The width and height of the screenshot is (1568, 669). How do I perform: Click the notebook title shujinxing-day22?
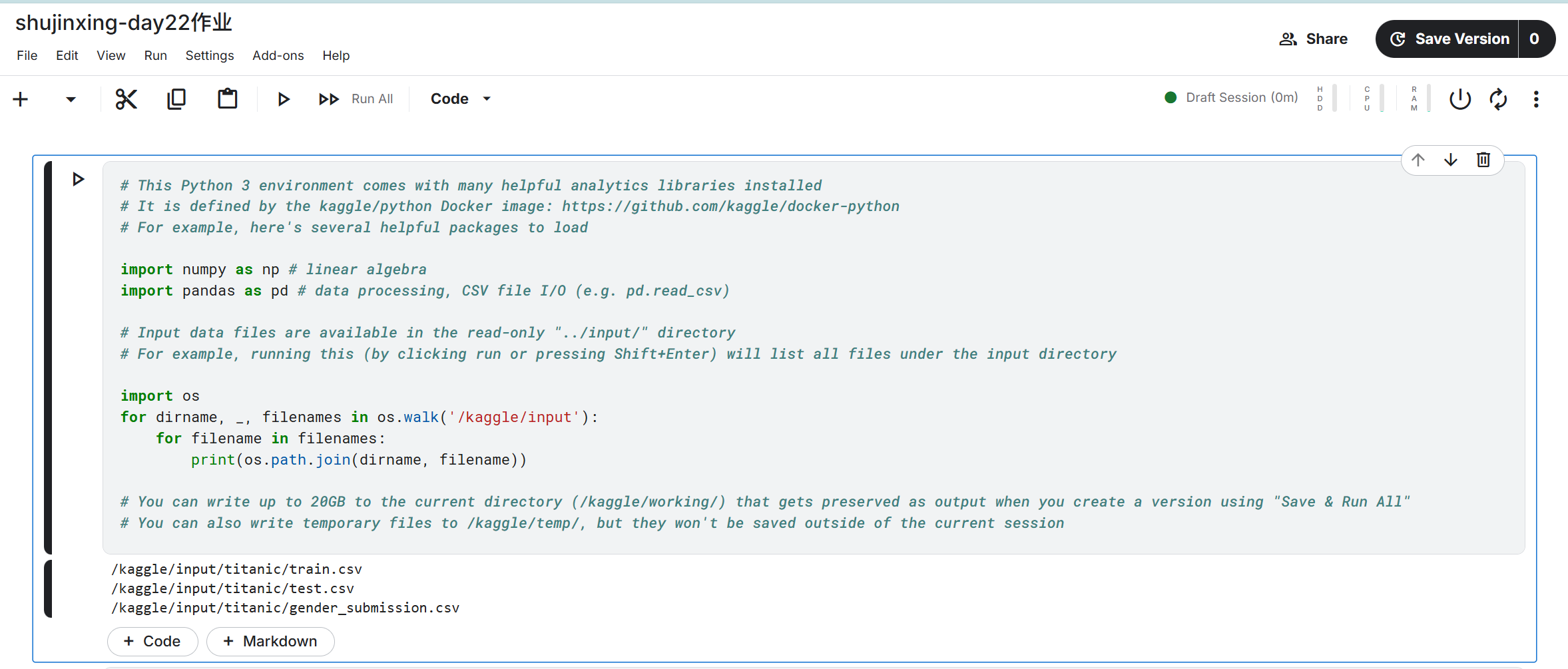(124, 23)
